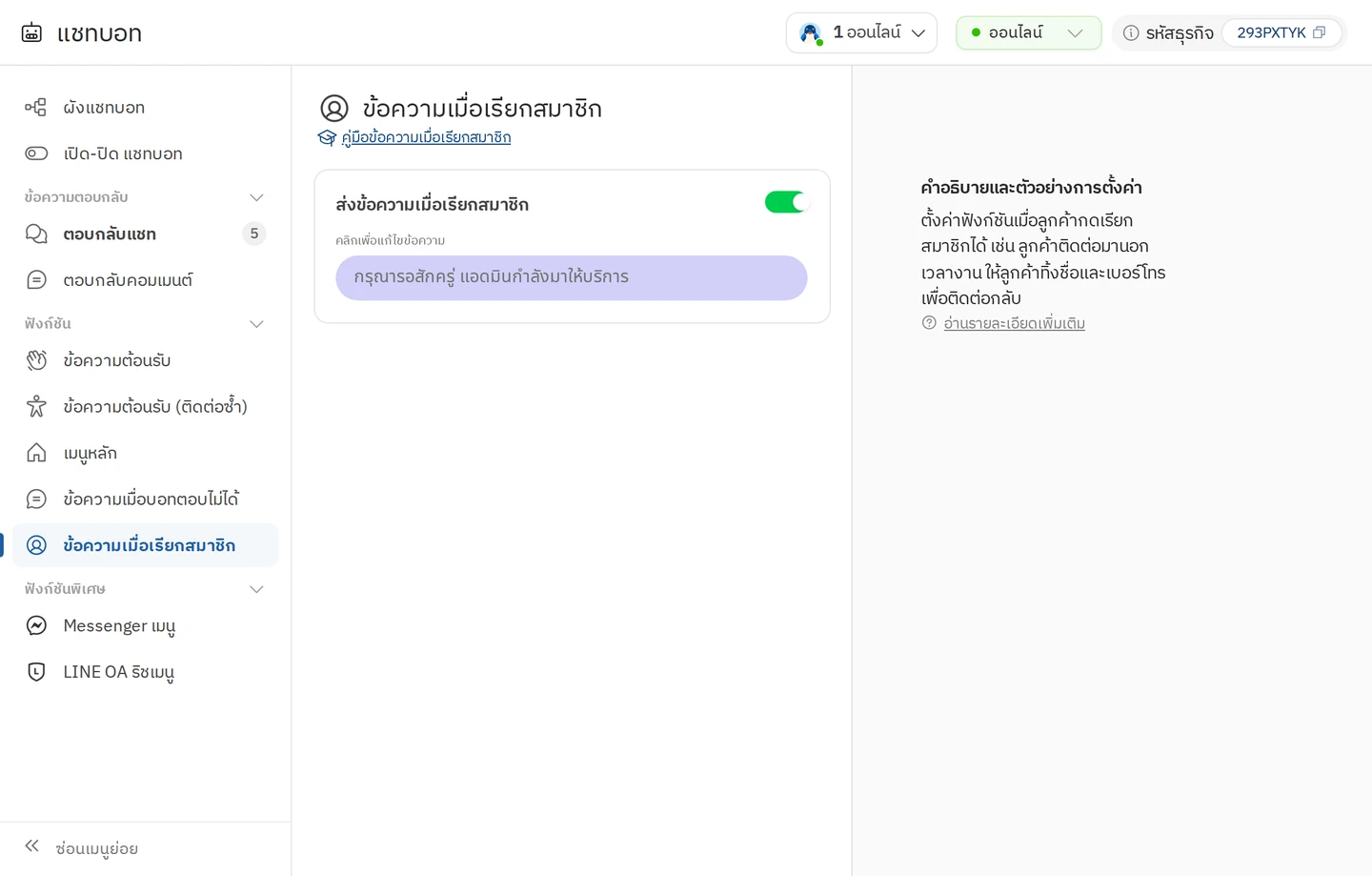
Task: Open ข้อความต้อนรับ (ติดต่อซ้ำ) menu item
Action: coord(145,407)
